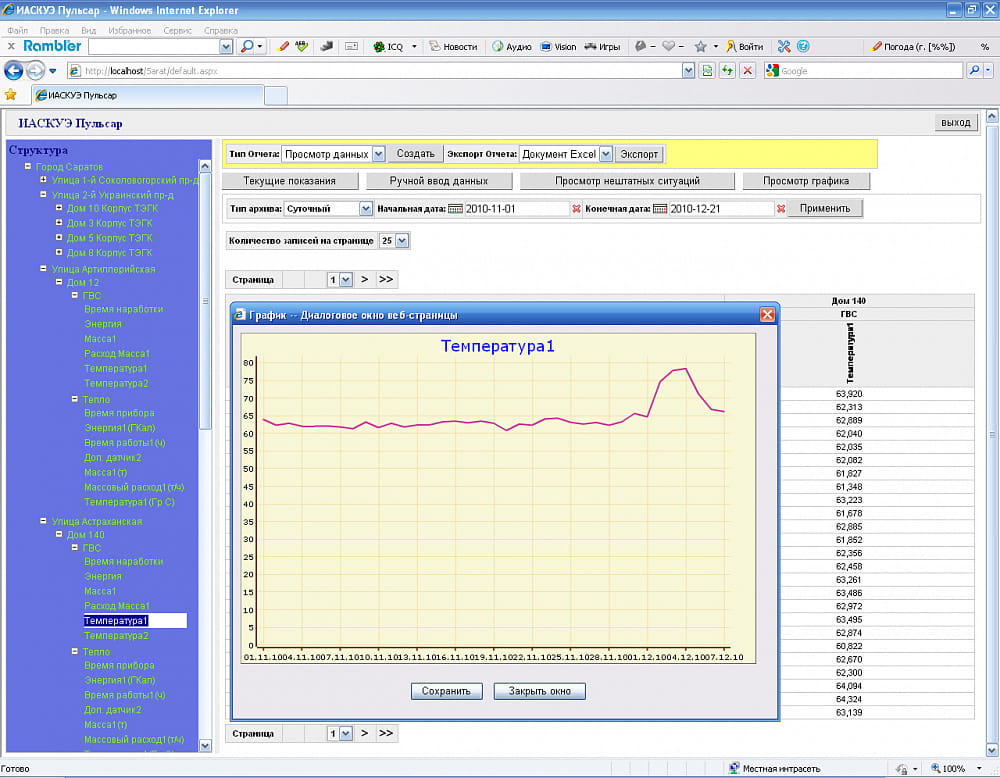This screenshot has width=1000, height=778.
Task: Collapse the Город Саратов tree node
Action: tap(28, 166)
